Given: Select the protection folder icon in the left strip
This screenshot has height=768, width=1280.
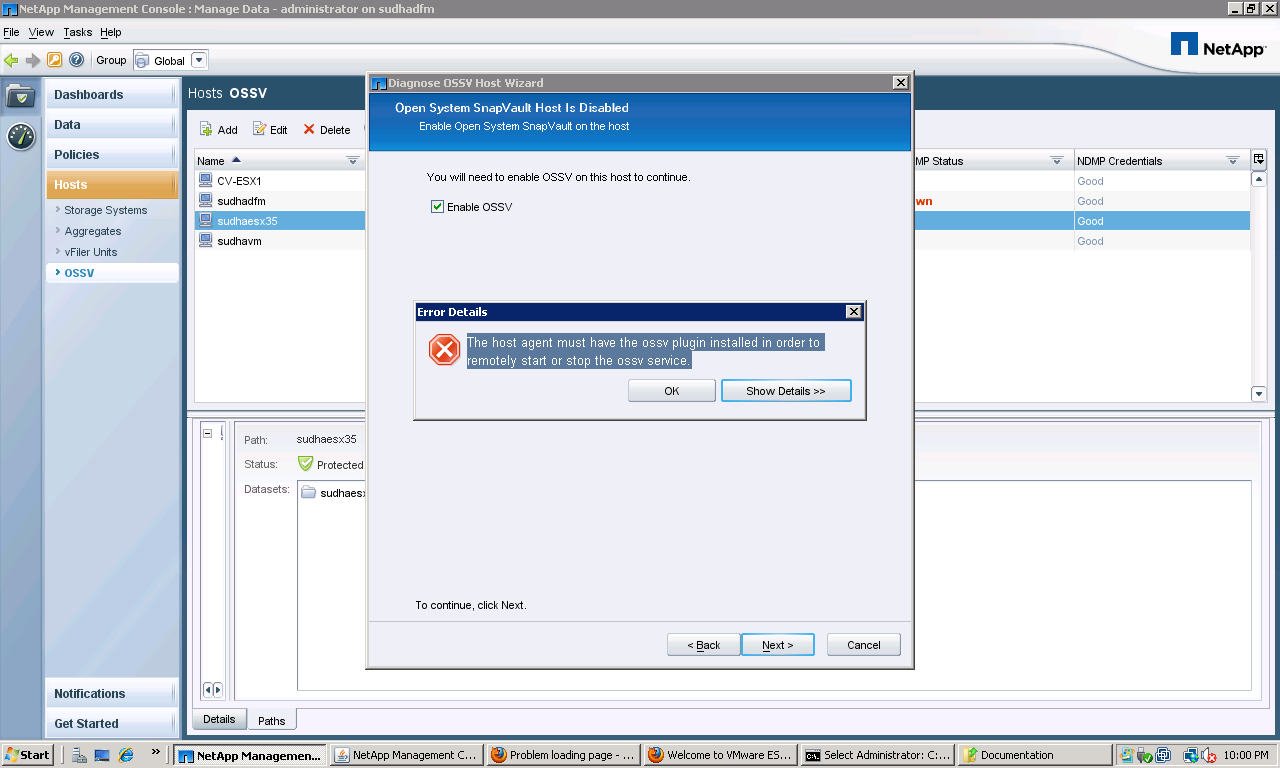Looking at the screenshot, I should pyautogui.click(x=21, y=96).
